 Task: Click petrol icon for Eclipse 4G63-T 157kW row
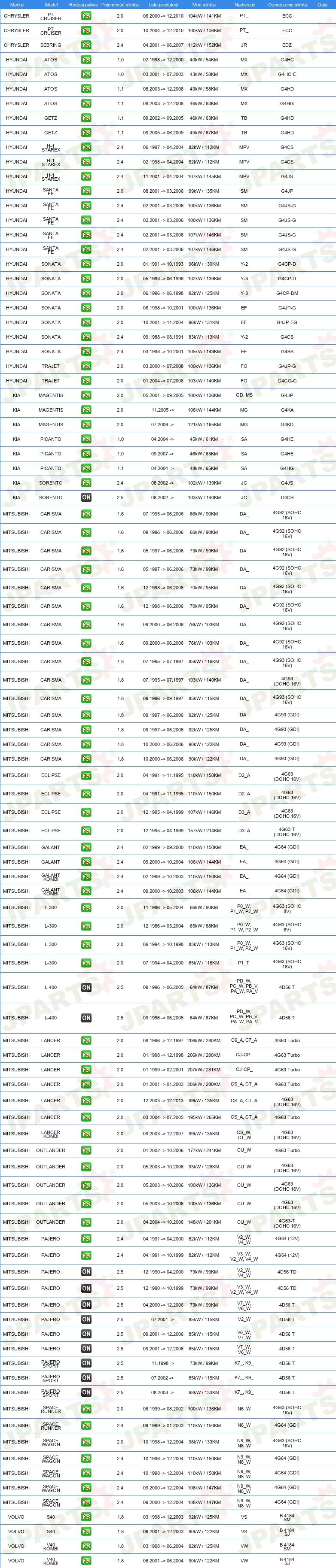tap(86, 830)
